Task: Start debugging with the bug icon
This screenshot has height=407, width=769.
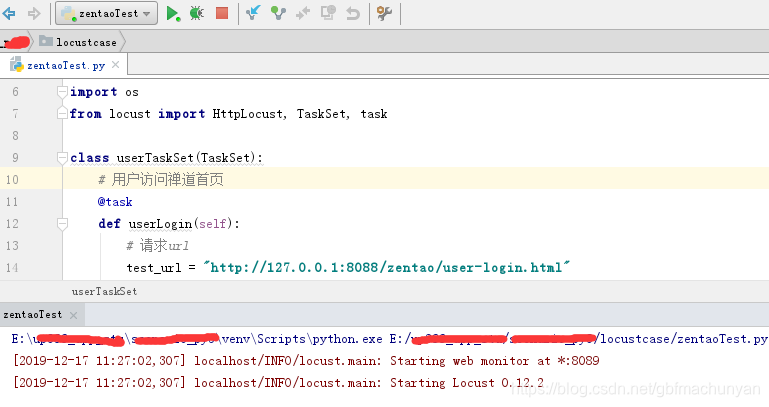Action: click(197, 13)
